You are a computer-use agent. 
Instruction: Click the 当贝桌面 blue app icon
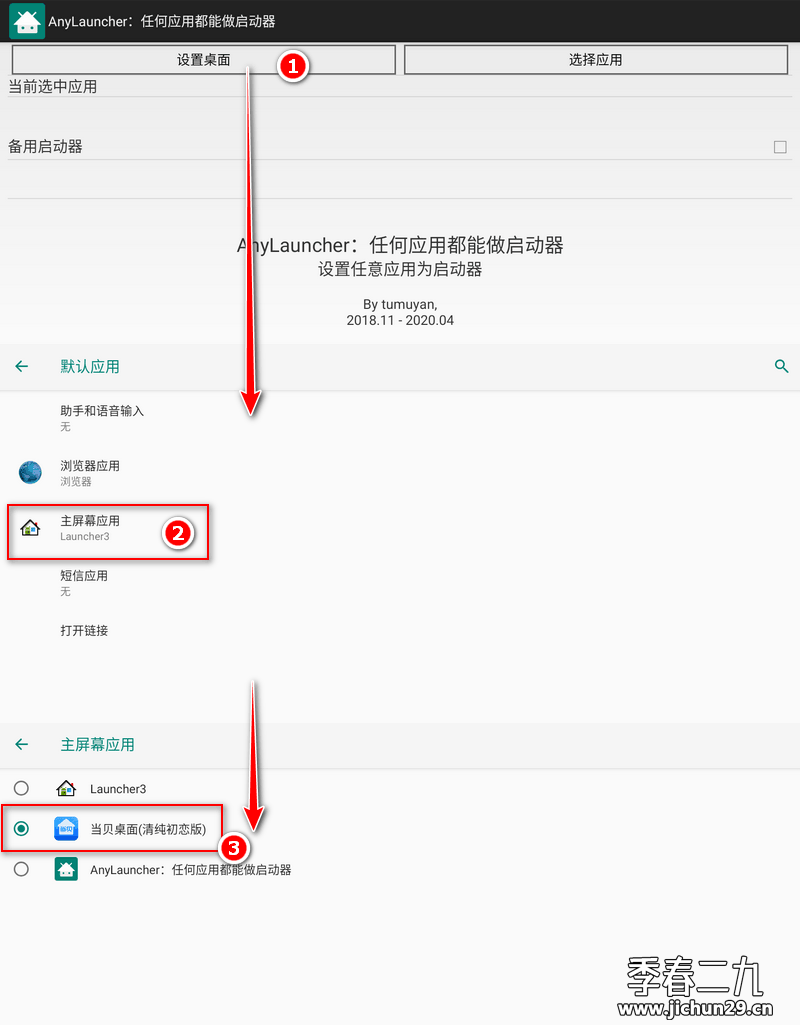tap(66, 829)
